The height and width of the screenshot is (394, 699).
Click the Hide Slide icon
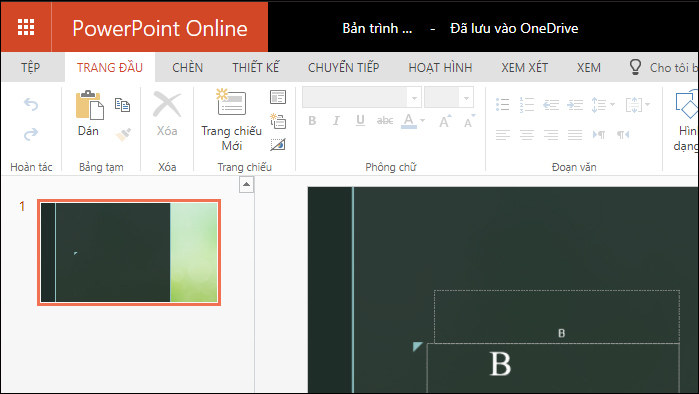(x=278, y=144)
